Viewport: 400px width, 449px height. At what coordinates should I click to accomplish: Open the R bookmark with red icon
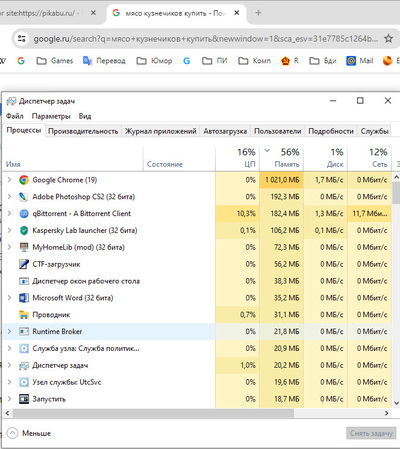pyautogui.click(x=290, y=61)
